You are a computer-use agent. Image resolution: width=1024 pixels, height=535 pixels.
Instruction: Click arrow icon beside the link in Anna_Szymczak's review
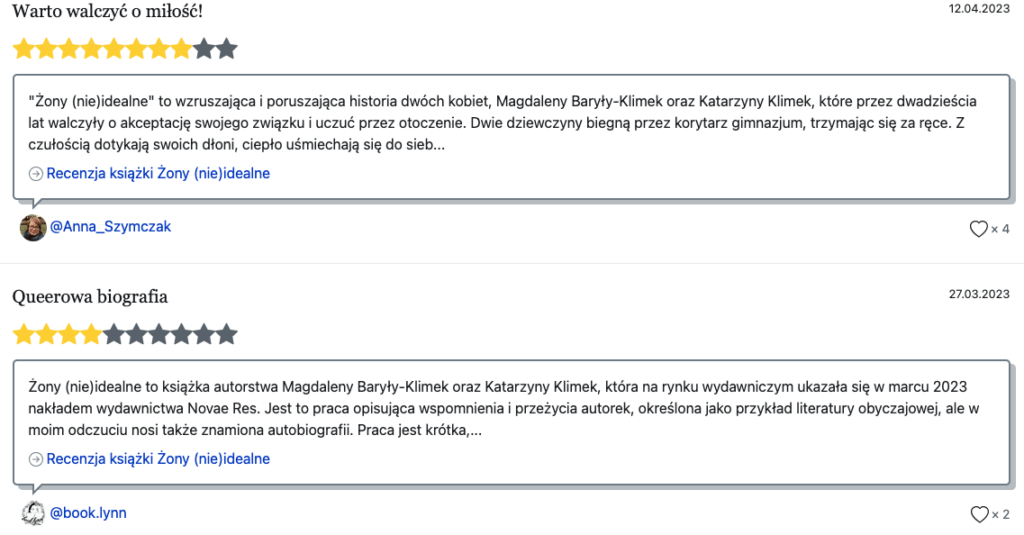36,174
